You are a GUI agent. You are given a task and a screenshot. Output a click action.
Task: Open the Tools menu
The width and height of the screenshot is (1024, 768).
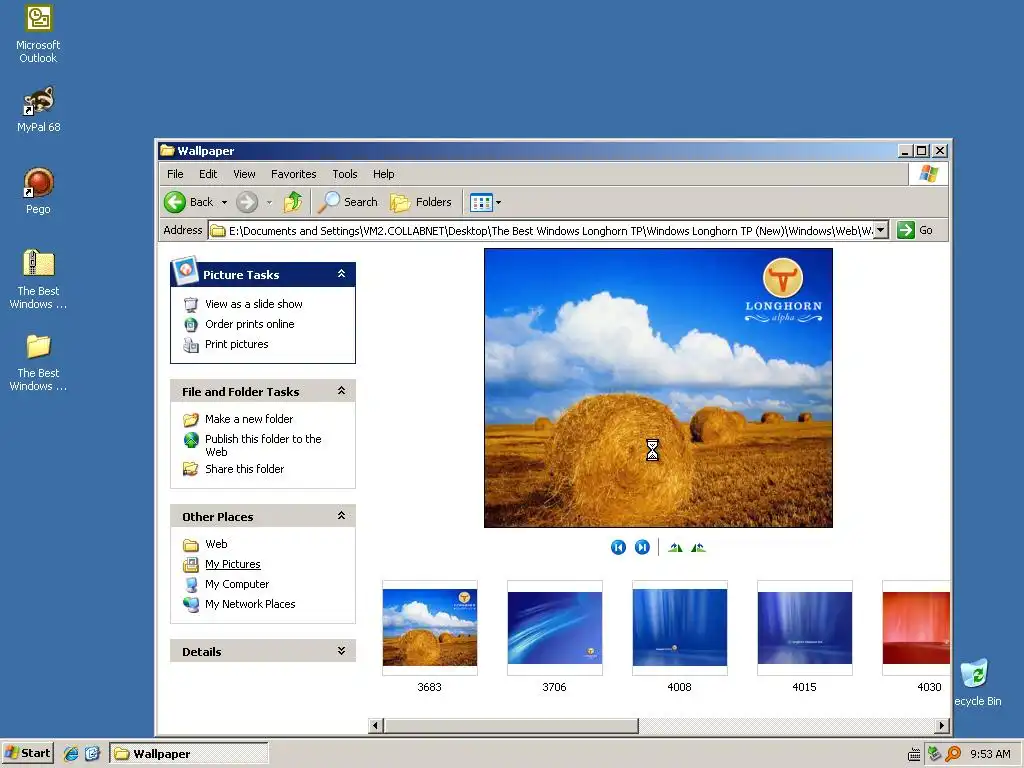click(x=345, y=174)
